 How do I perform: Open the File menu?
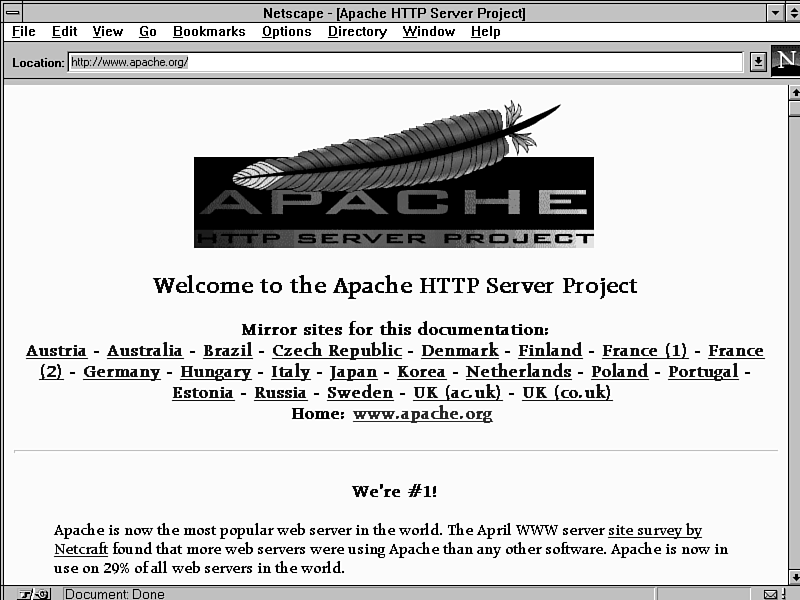23,32
